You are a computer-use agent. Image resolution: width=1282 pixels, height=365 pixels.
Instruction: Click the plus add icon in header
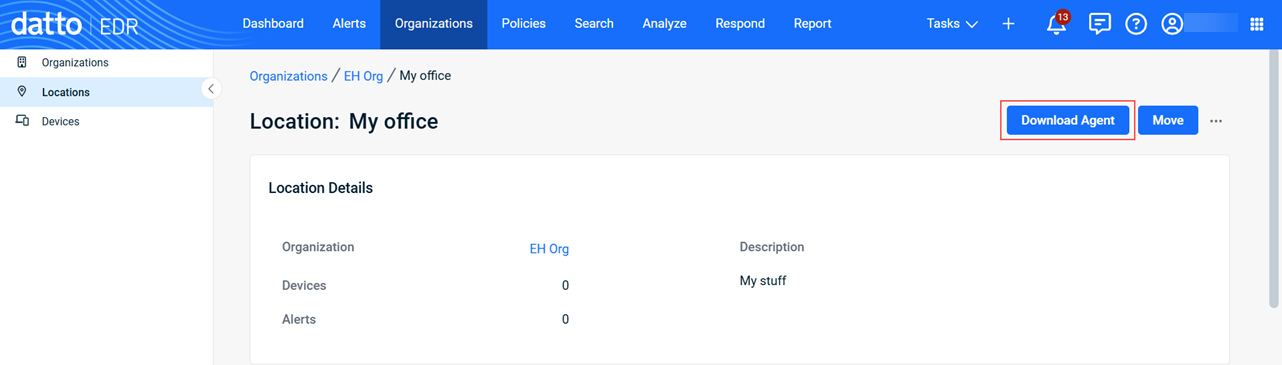(1008, 24)
